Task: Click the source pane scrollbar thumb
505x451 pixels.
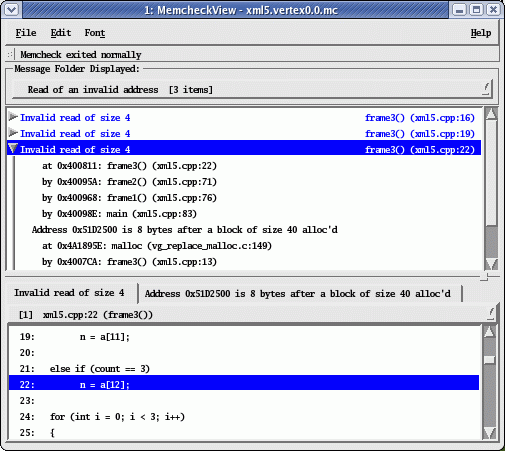Action: (489, 360)
